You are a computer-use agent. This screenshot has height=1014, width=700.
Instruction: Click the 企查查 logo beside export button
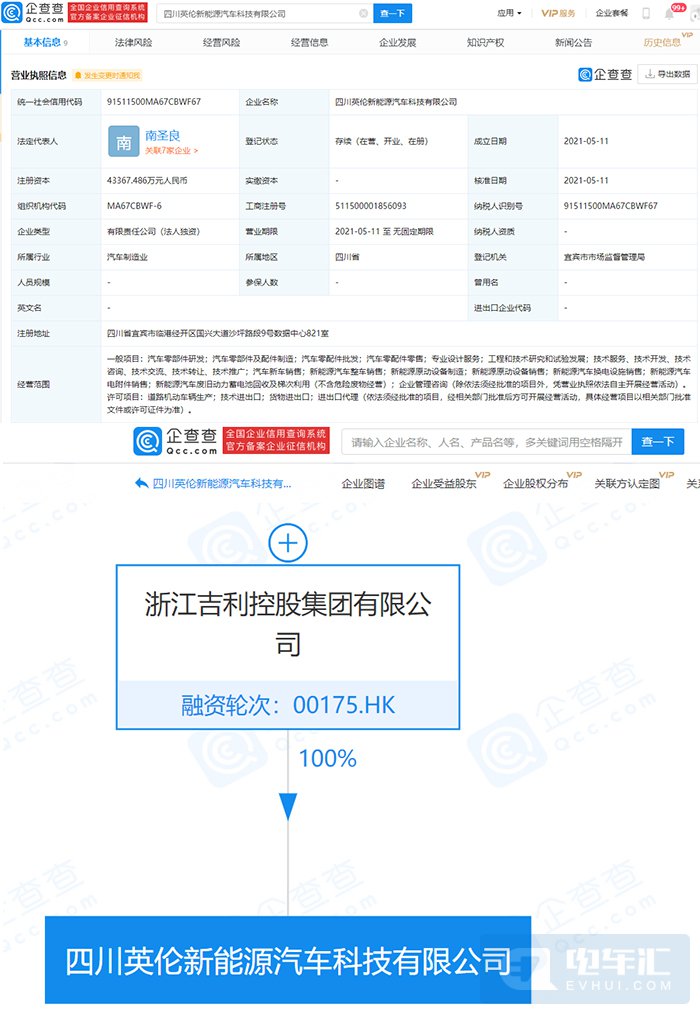(604, 74)
